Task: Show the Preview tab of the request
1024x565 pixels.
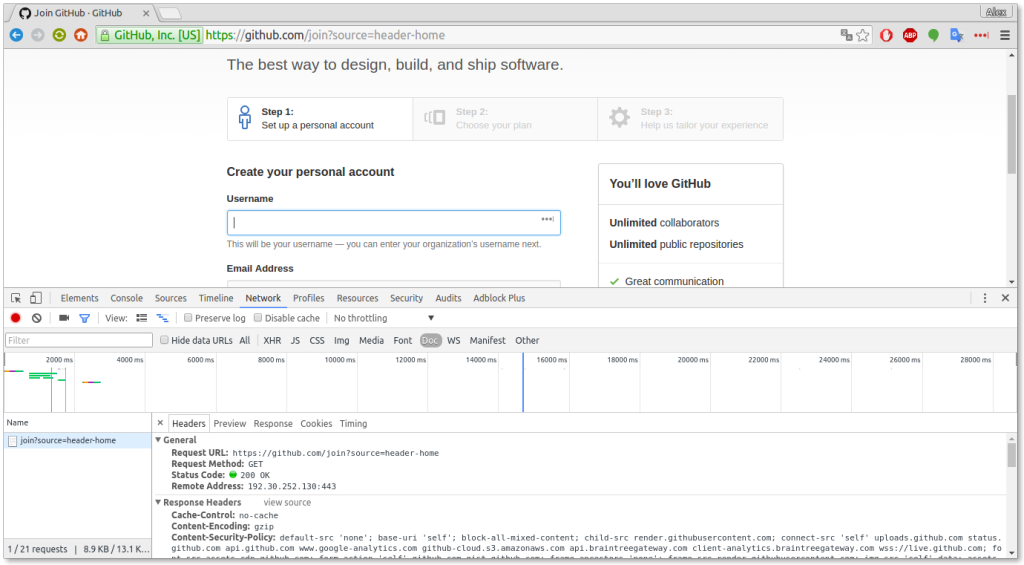Action: click(x=230, y=423)
